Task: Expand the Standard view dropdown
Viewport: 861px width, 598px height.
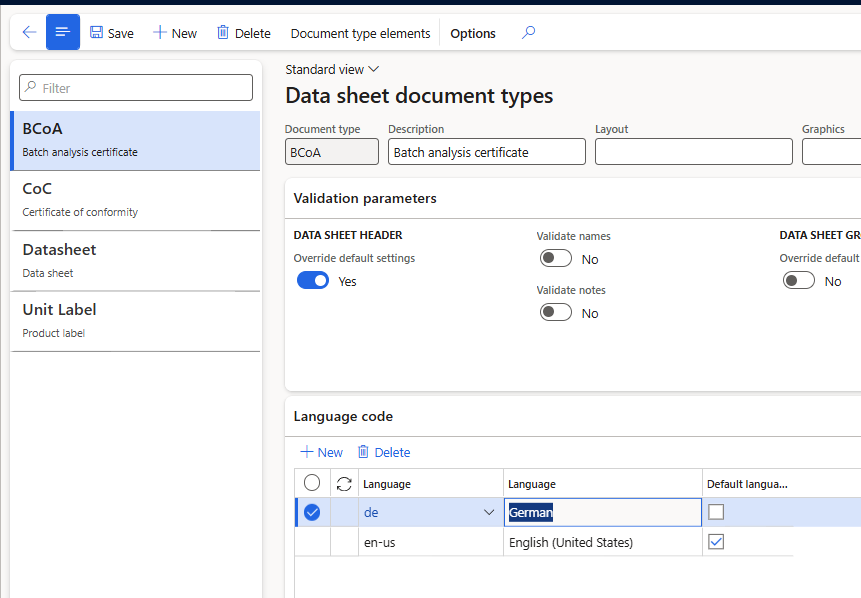Action: pos(332,70)
